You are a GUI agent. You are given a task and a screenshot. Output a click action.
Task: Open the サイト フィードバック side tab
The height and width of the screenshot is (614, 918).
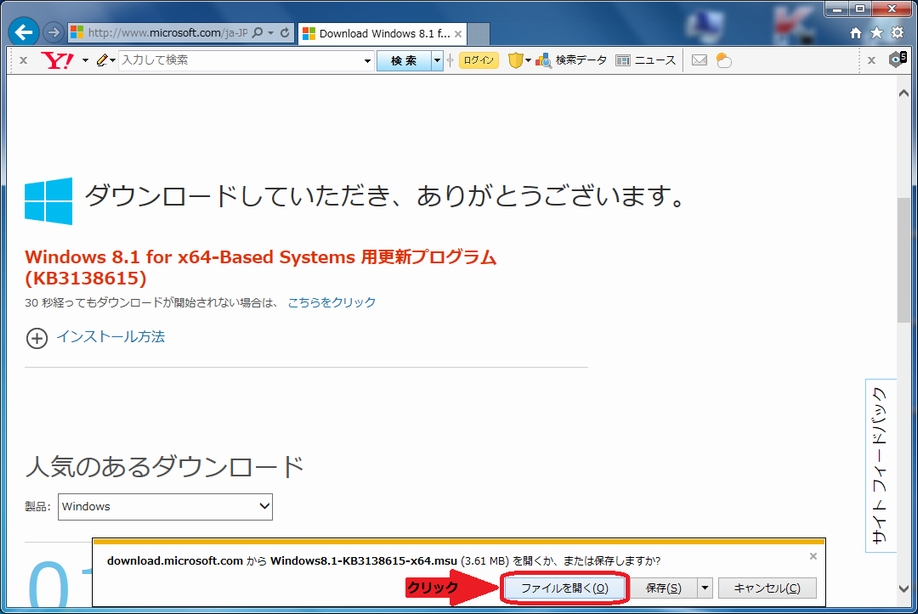pos(880,465)
